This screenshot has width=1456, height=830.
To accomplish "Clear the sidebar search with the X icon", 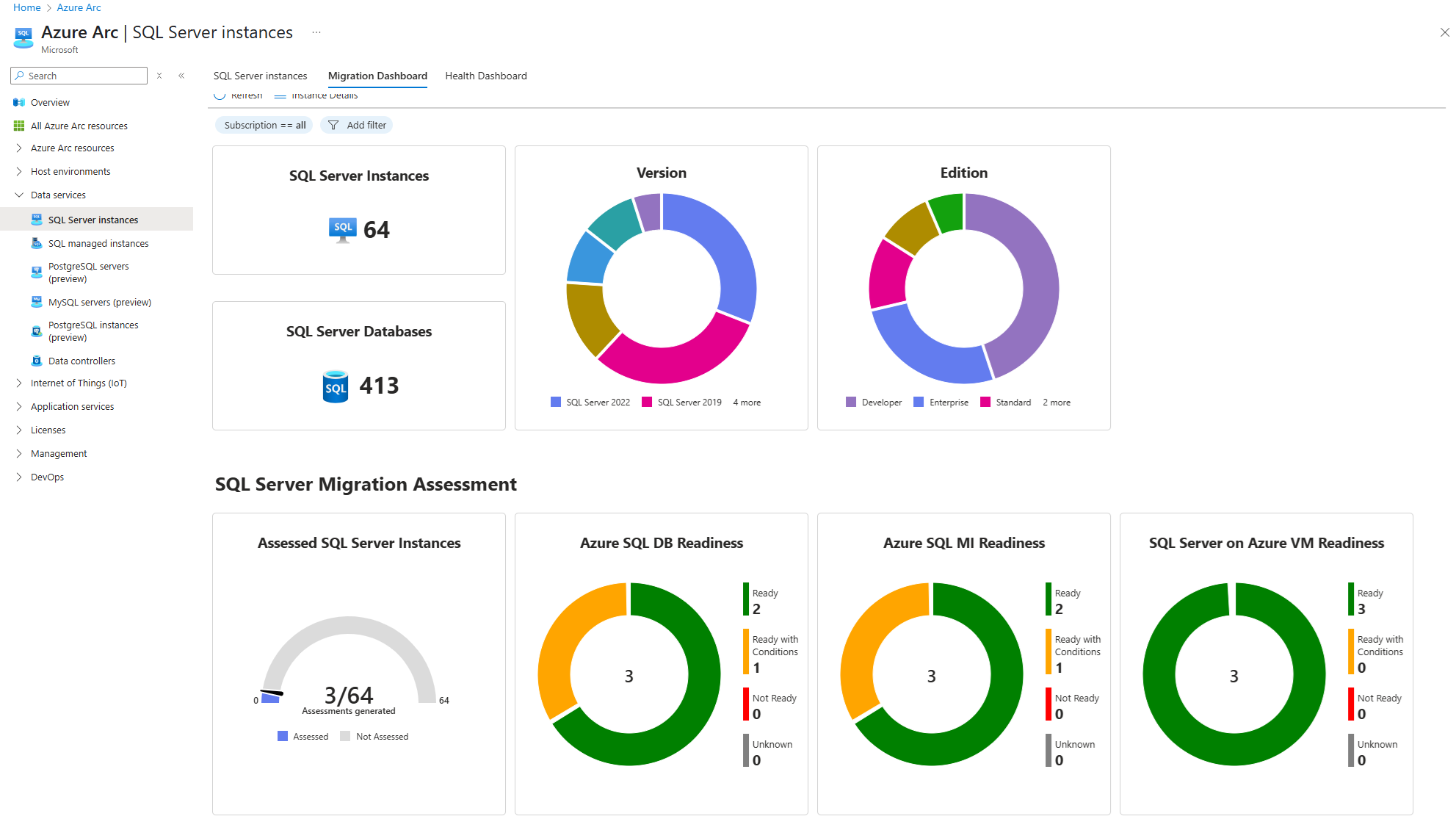I will 159,75.
